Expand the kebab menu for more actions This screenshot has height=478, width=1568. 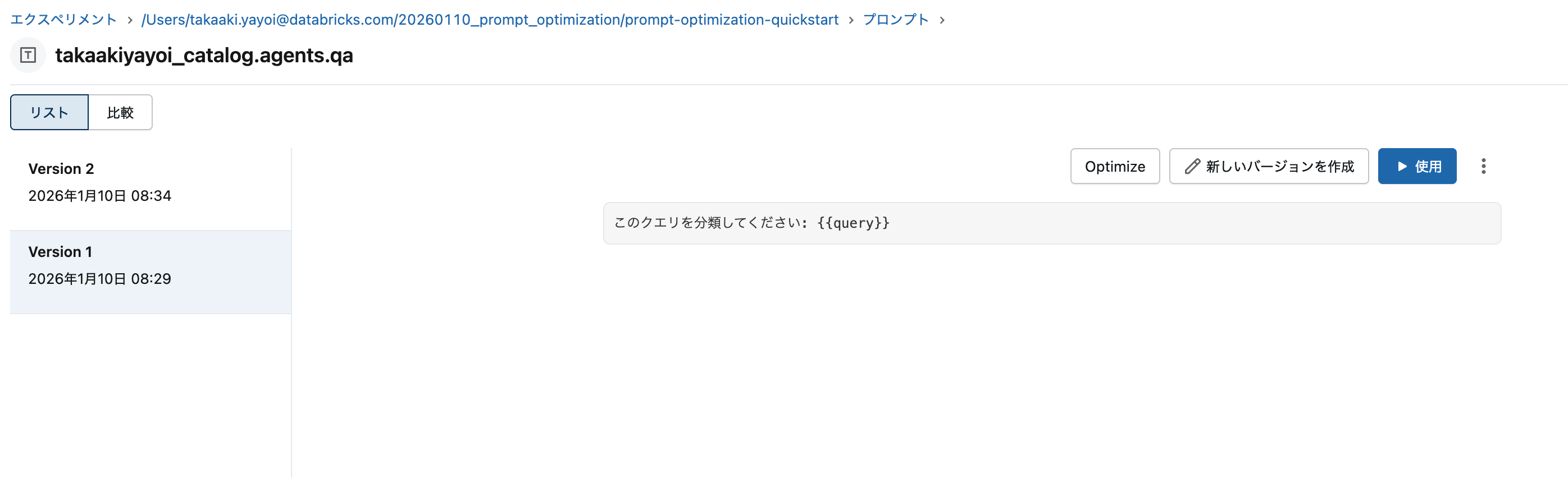pyautogui.click(x=1484, y=166)
